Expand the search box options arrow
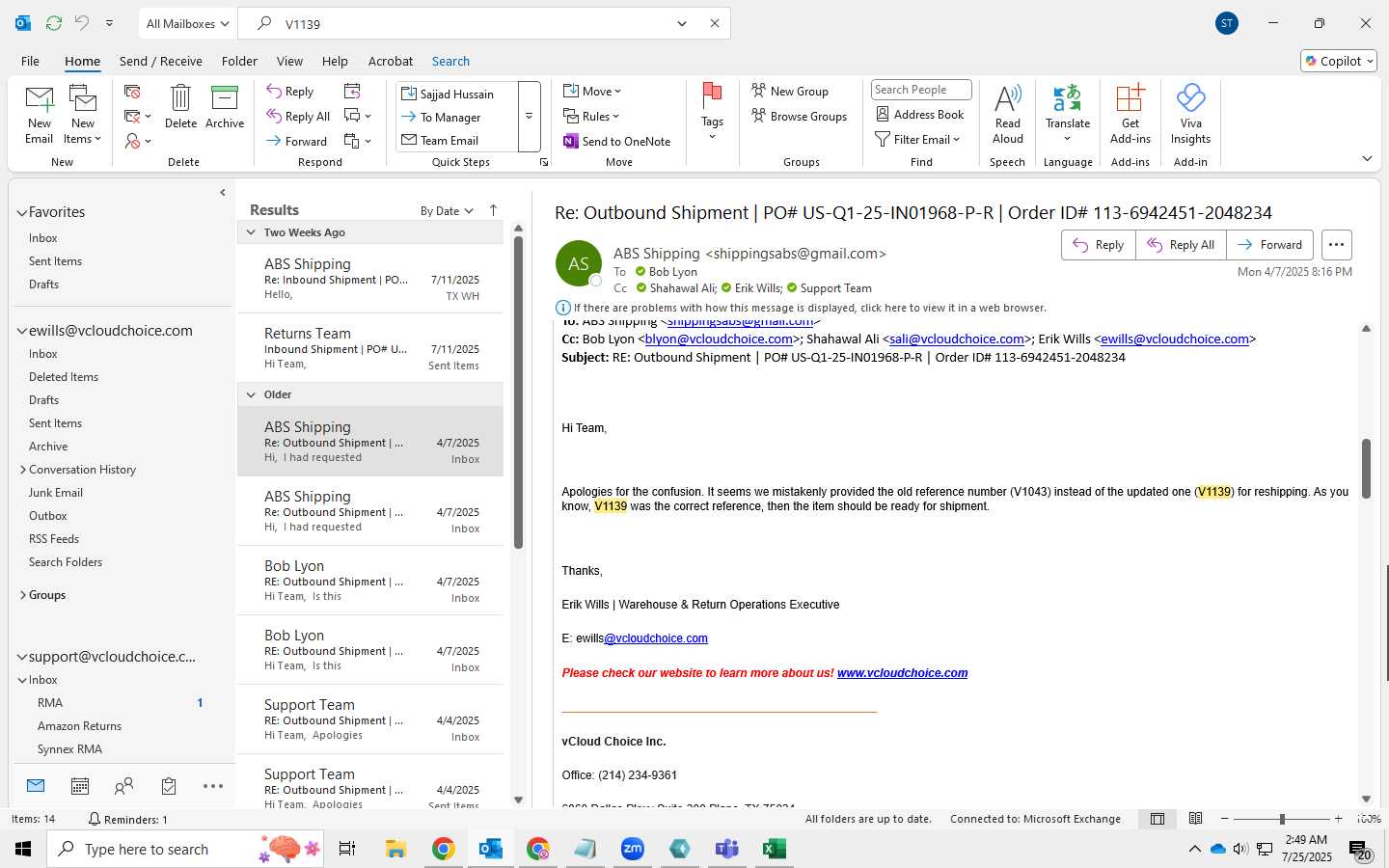The height and width of the screenshot is (868, 1389). [x=682, y=23]
